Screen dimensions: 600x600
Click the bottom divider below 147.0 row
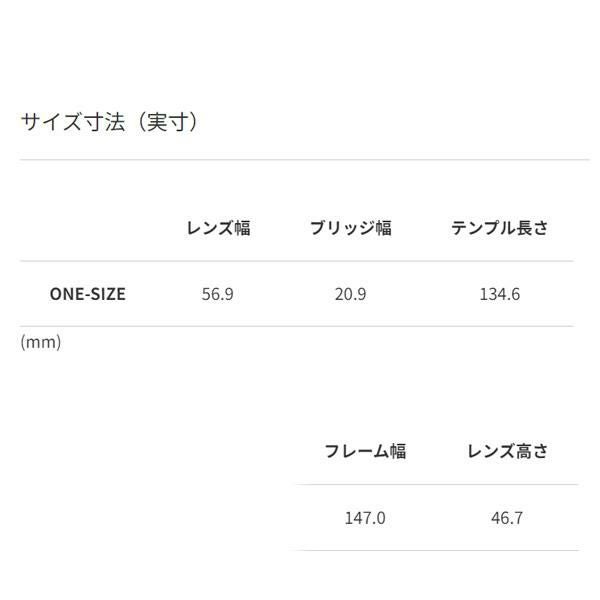pos(436,550)
